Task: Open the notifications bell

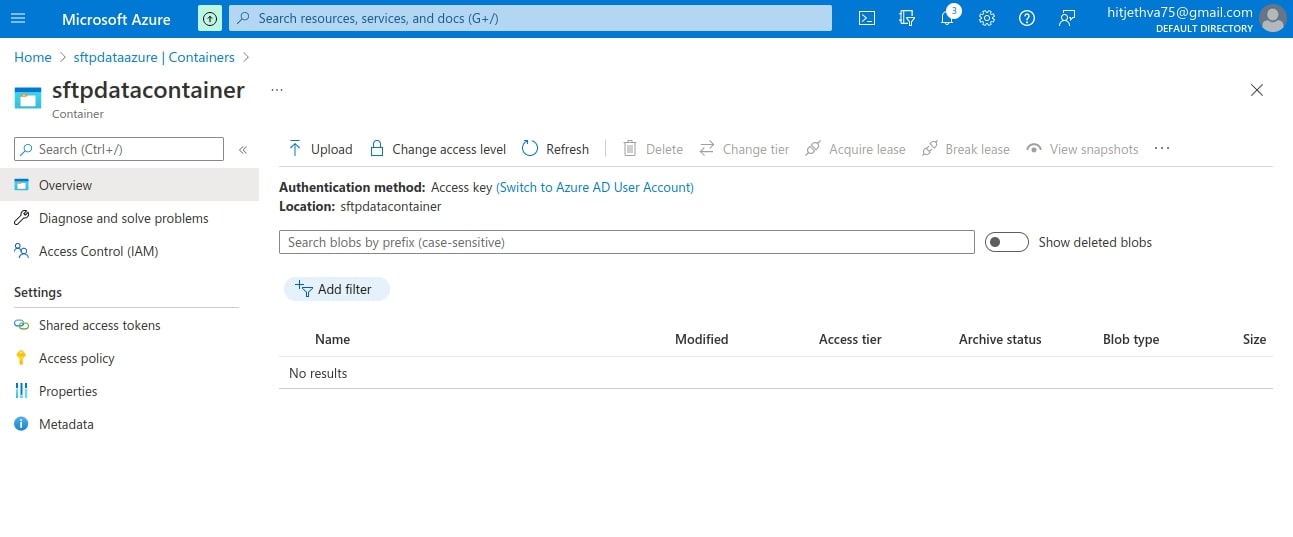Action: coord(947,18)
